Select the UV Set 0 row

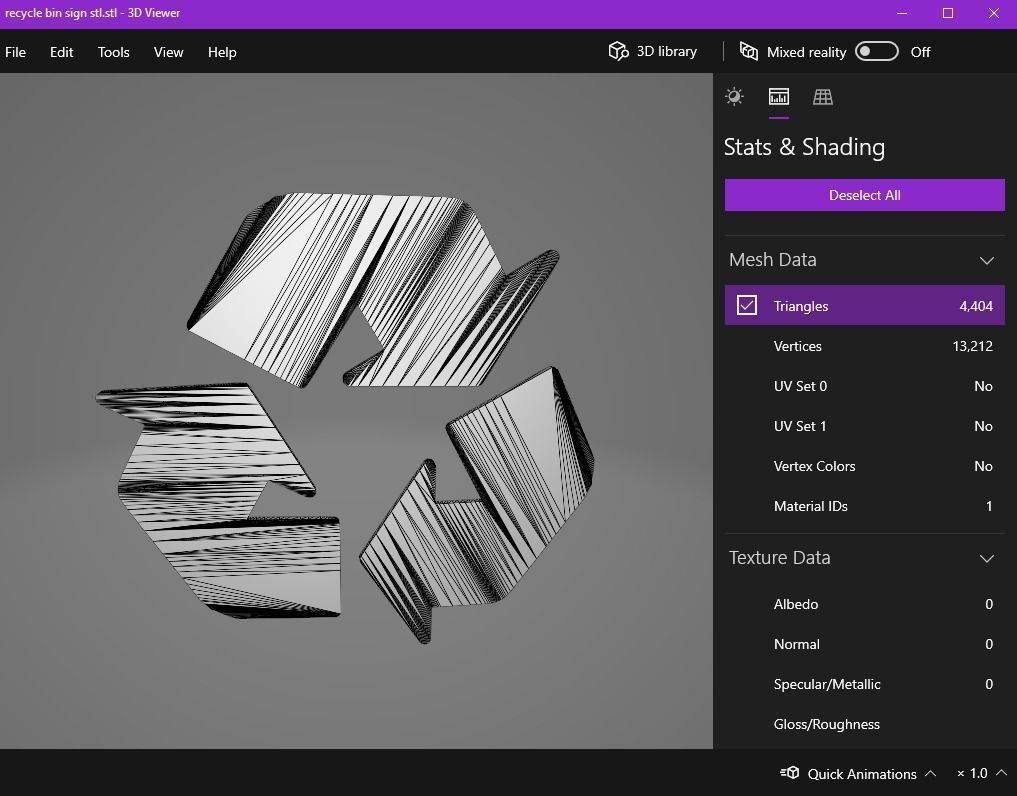[865, 386]
